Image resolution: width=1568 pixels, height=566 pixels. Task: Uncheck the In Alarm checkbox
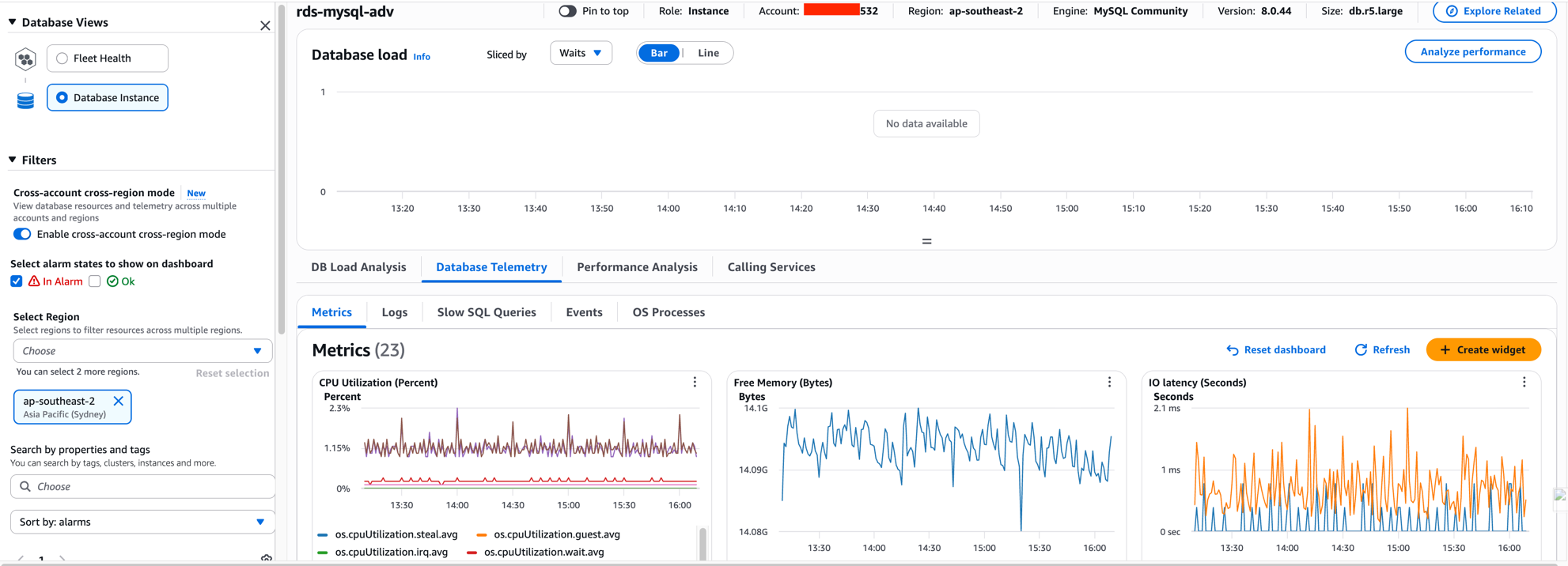17,281
